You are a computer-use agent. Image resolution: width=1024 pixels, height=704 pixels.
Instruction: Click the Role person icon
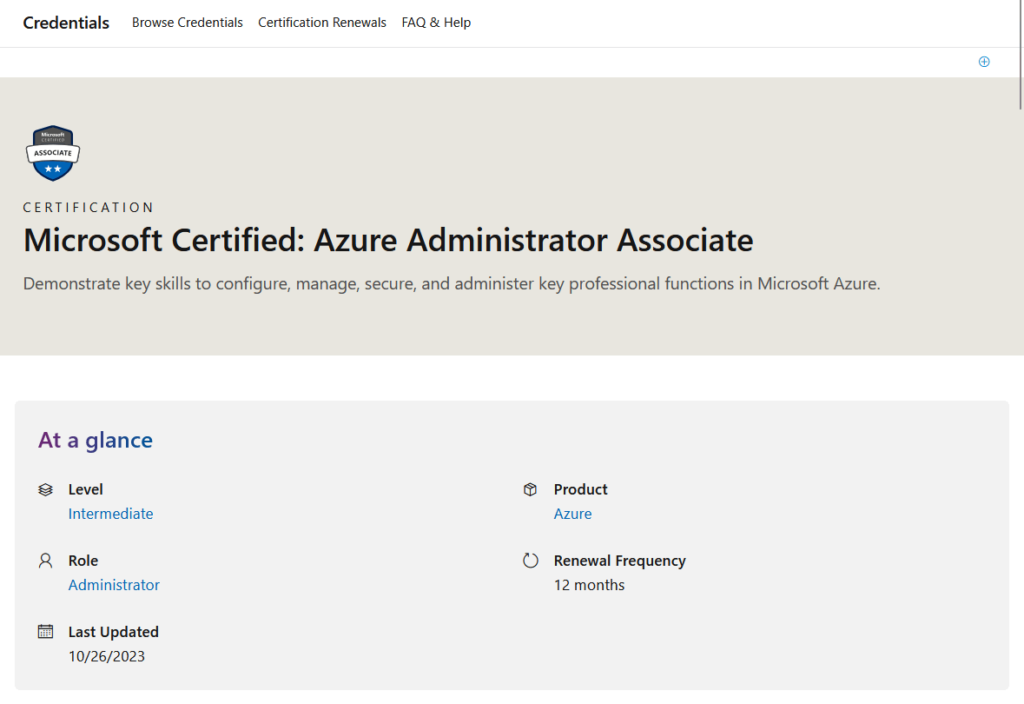(45, 560)
